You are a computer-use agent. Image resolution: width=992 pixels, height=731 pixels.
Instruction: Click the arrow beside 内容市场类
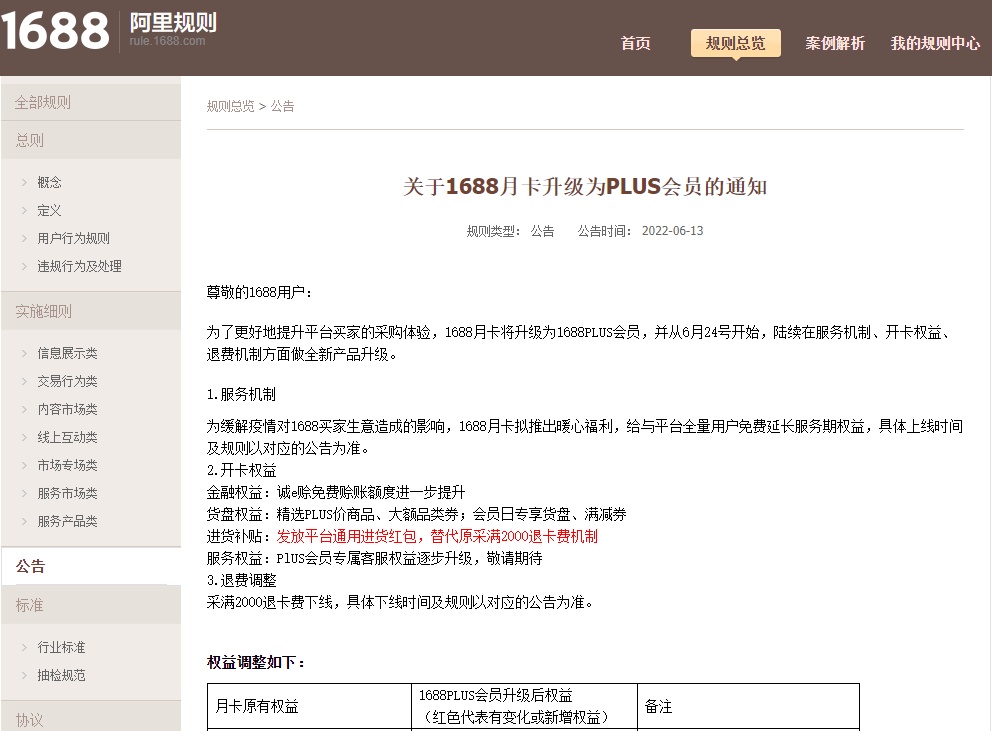pyautogui.click(x=24, y=409)
